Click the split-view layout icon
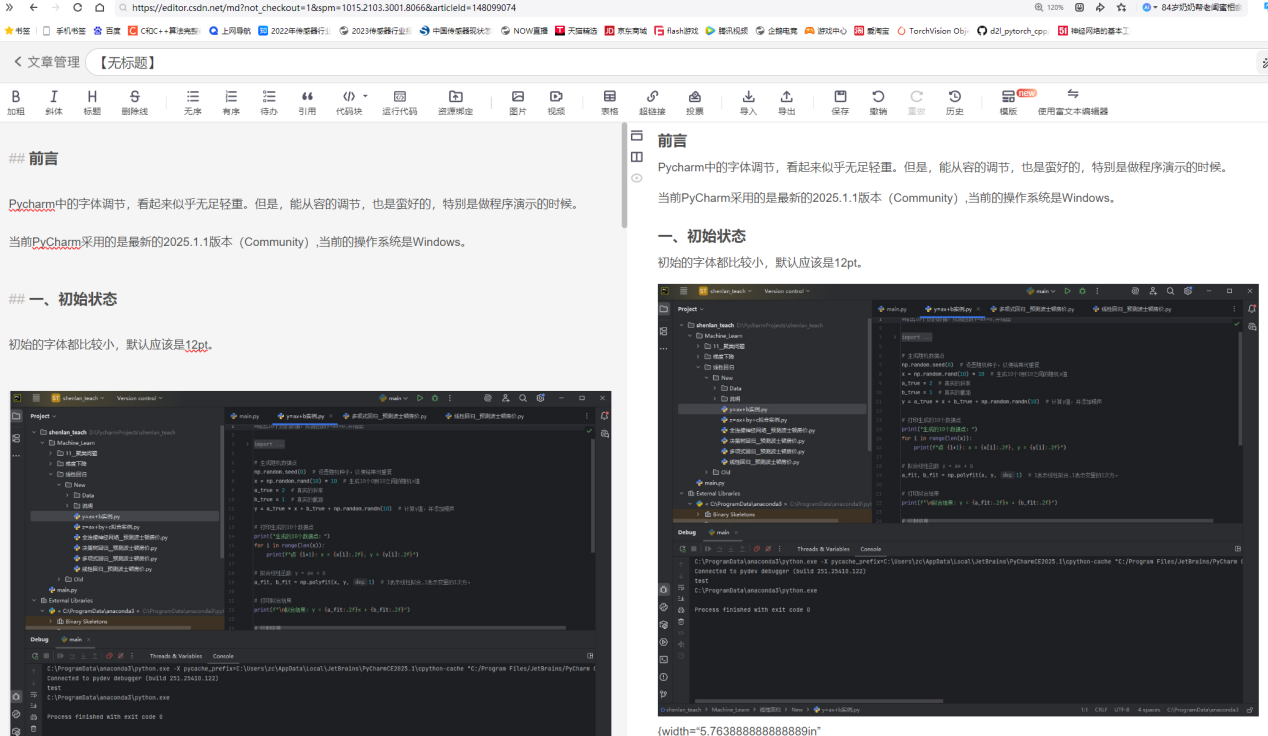The image size is (1268, 736). click(x=637, y=157)
